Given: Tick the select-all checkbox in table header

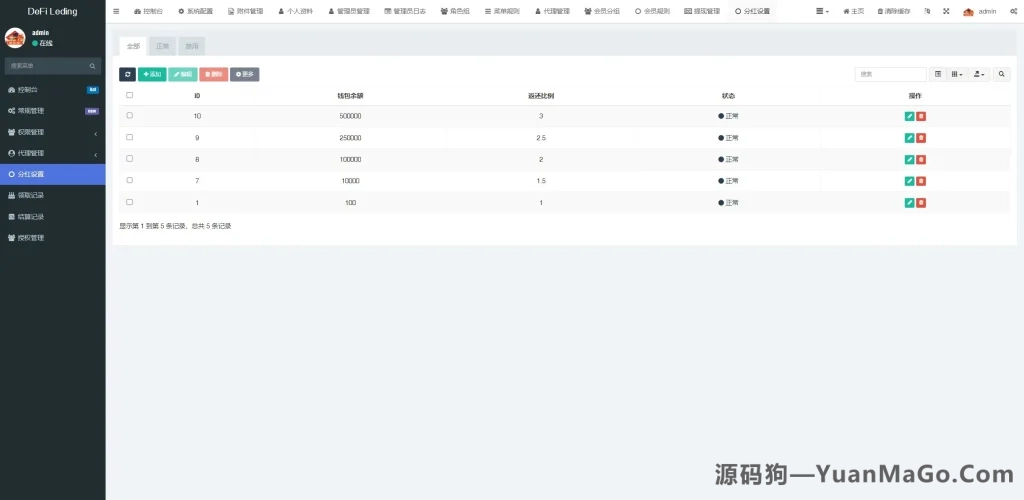Looking at the screenshot, I should [x=129, y=95].
